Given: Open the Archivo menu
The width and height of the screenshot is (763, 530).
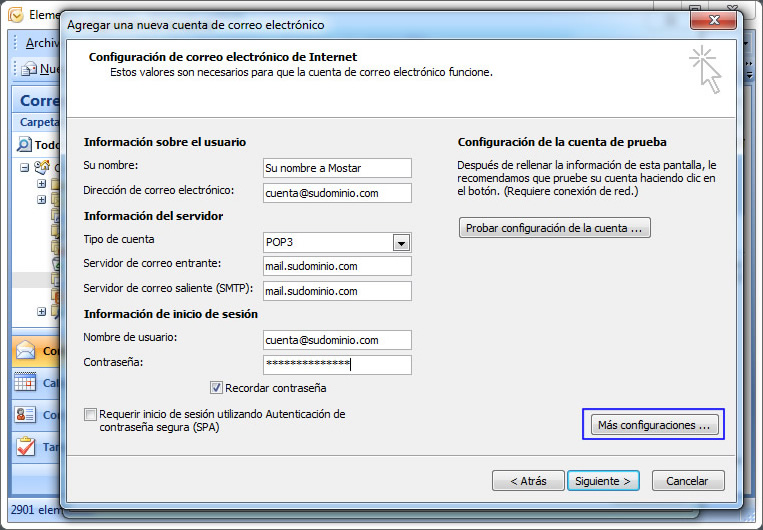Looking at the screenshot, I should (40, 43).
